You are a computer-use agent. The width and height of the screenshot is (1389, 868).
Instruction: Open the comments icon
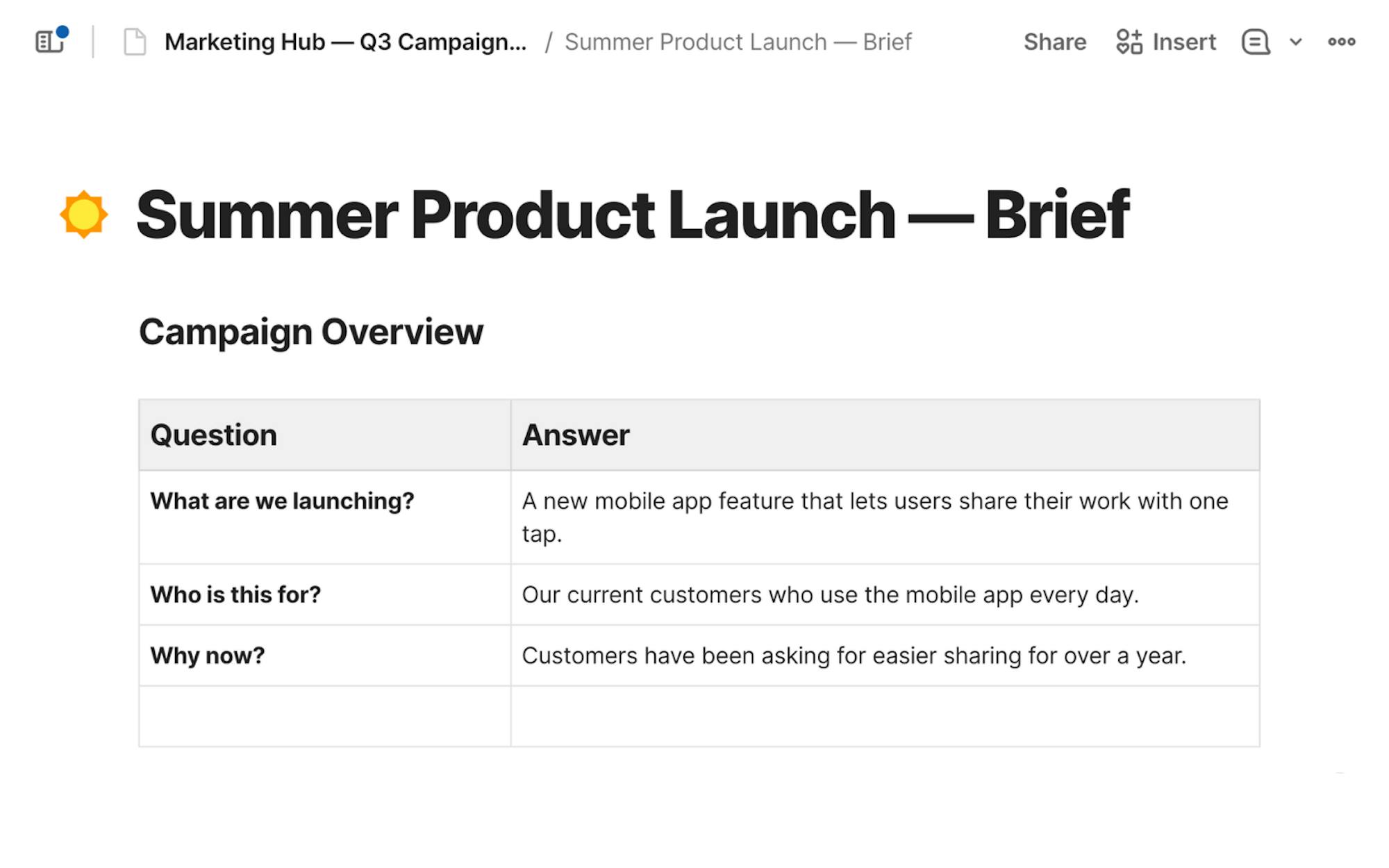click(1256, 42)
